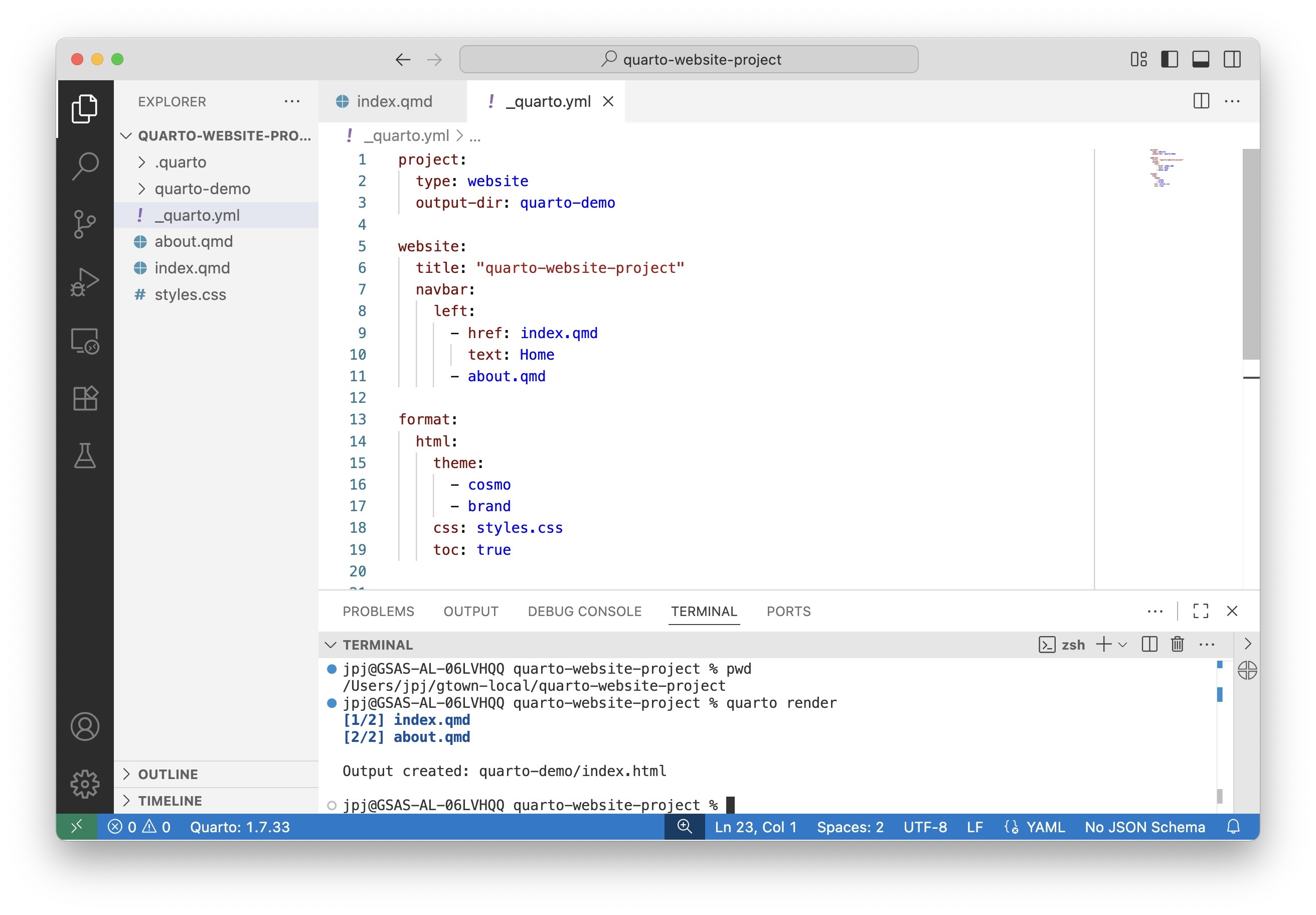Toggle the secondary sidebar visibility
The height and width of the screenshot is (915, 1316).
click(x=1232, y=59)
